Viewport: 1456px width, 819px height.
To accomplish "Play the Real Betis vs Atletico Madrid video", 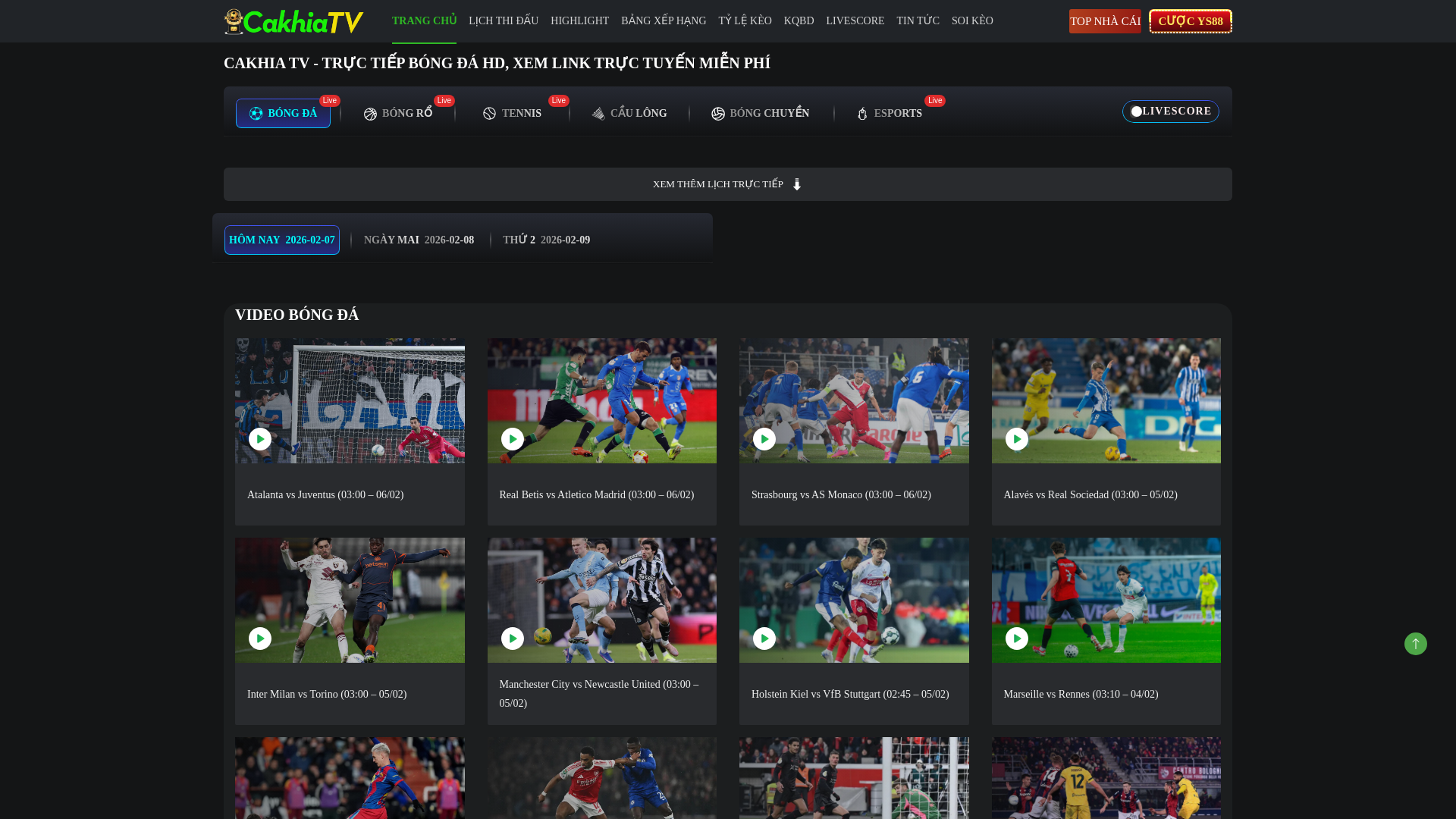I will pos(513,439).
